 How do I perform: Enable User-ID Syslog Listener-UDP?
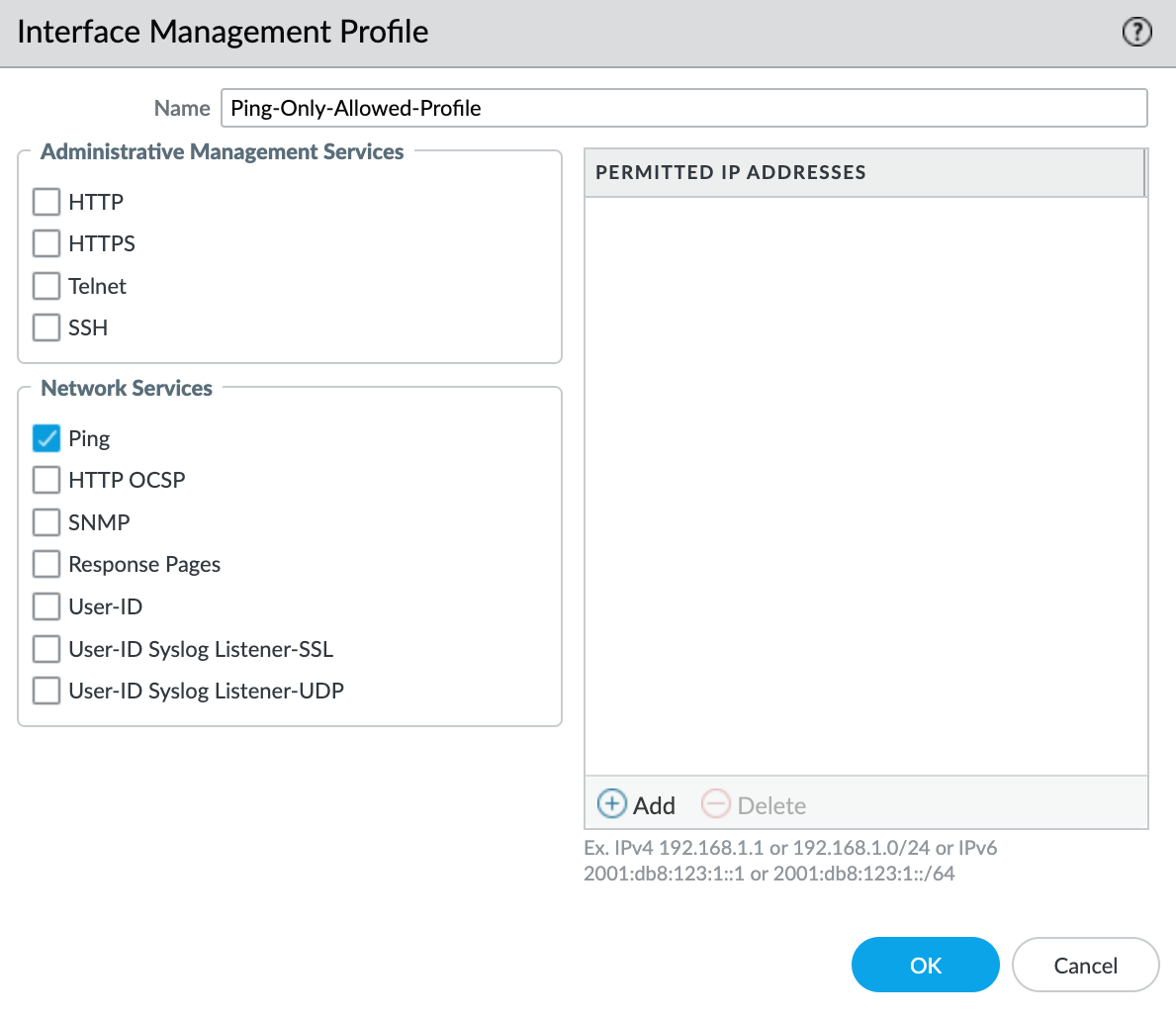tap(45, 691)
